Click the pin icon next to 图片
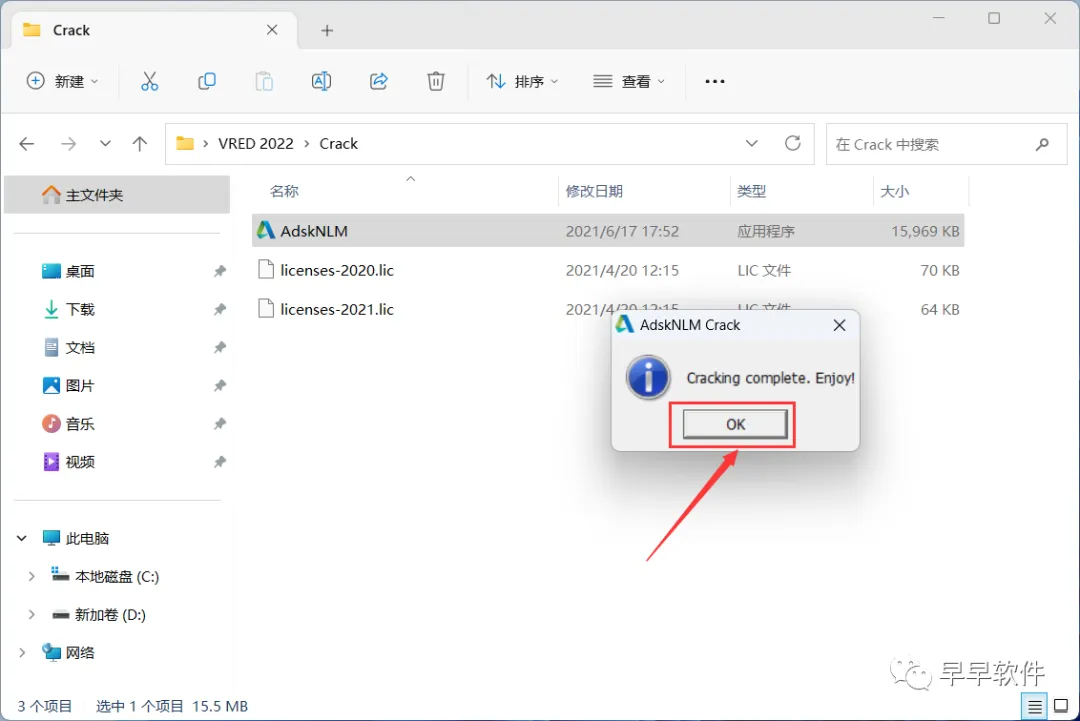This screenshot has width=1080, height=721. (x=220, y=386)
